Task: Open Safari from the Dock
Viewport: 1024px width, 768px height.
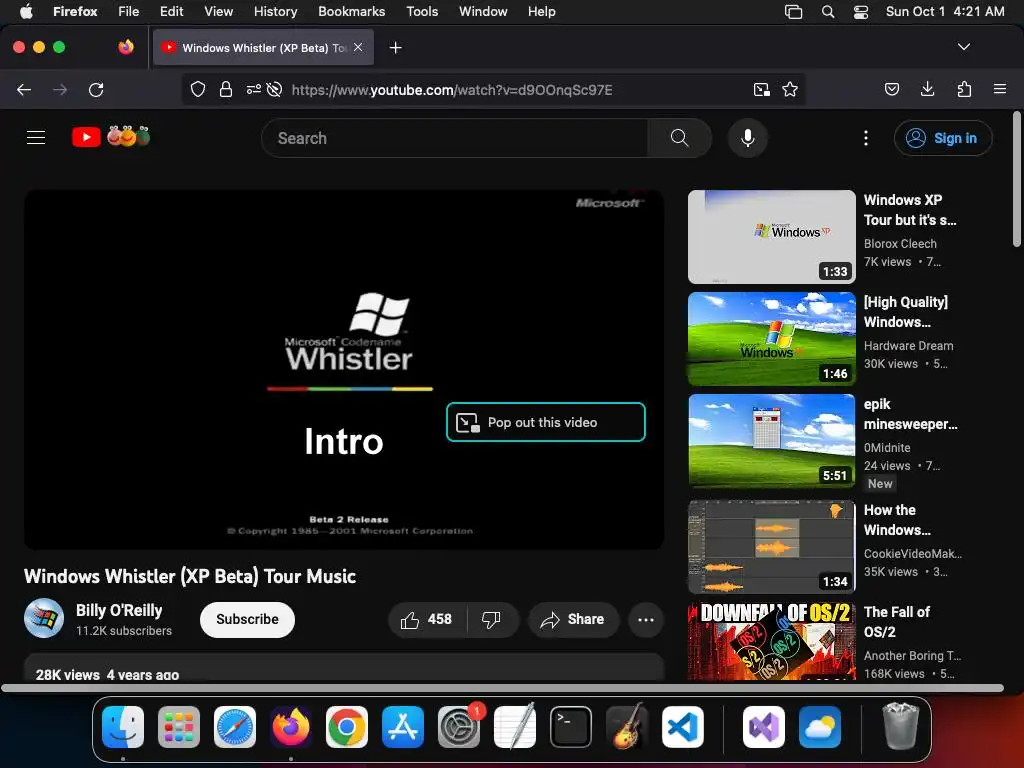Action: click(x=235, y=727)
